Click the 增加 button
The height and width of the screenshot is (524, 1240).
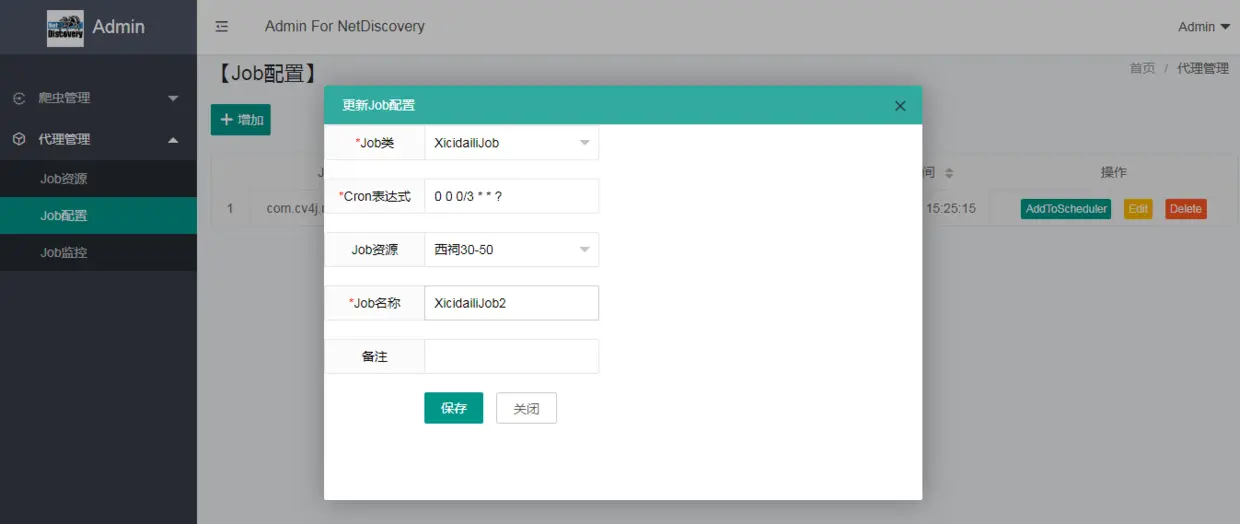[x=240, y=120]
